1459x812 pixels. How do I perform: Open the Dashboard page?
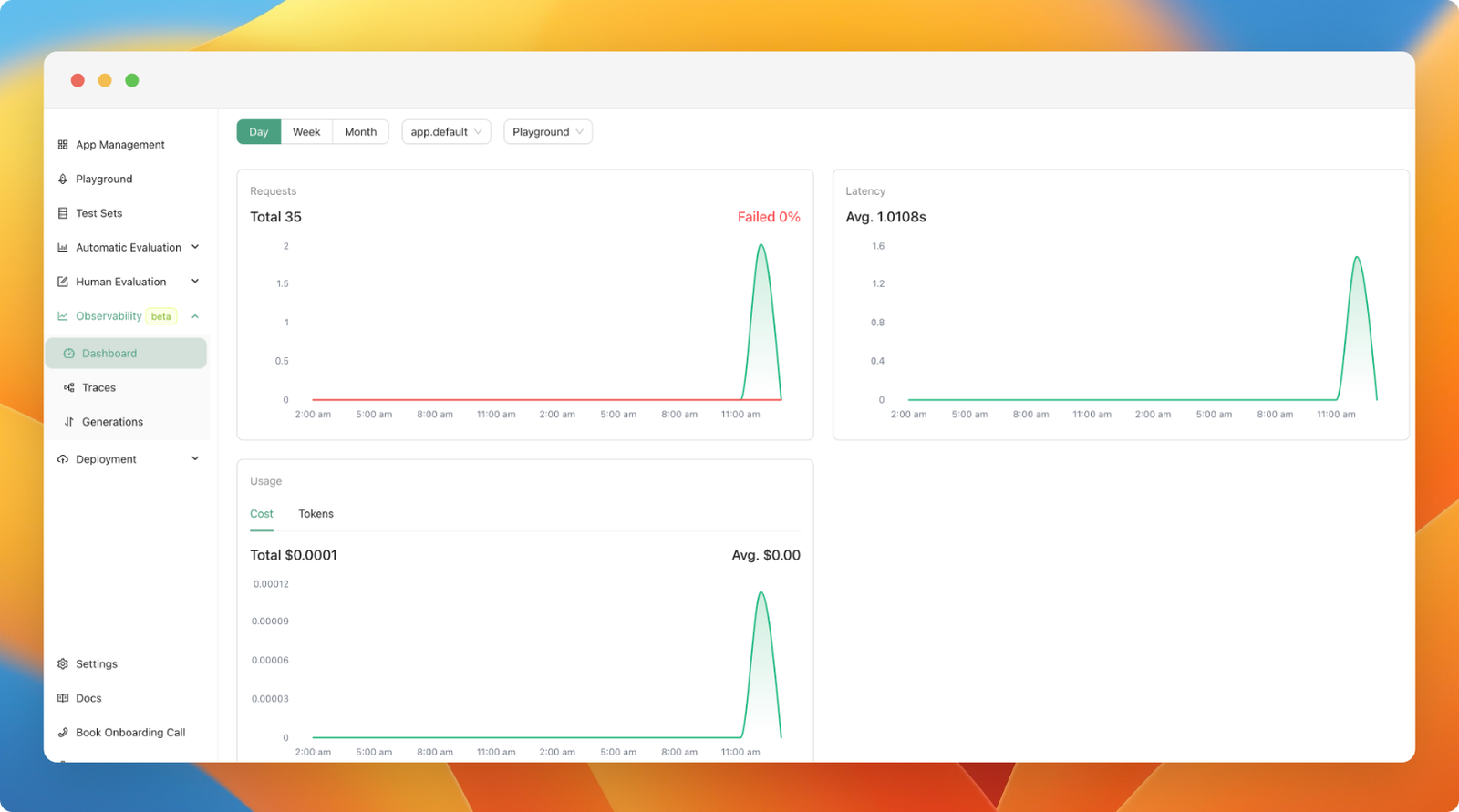pos(126,354)
